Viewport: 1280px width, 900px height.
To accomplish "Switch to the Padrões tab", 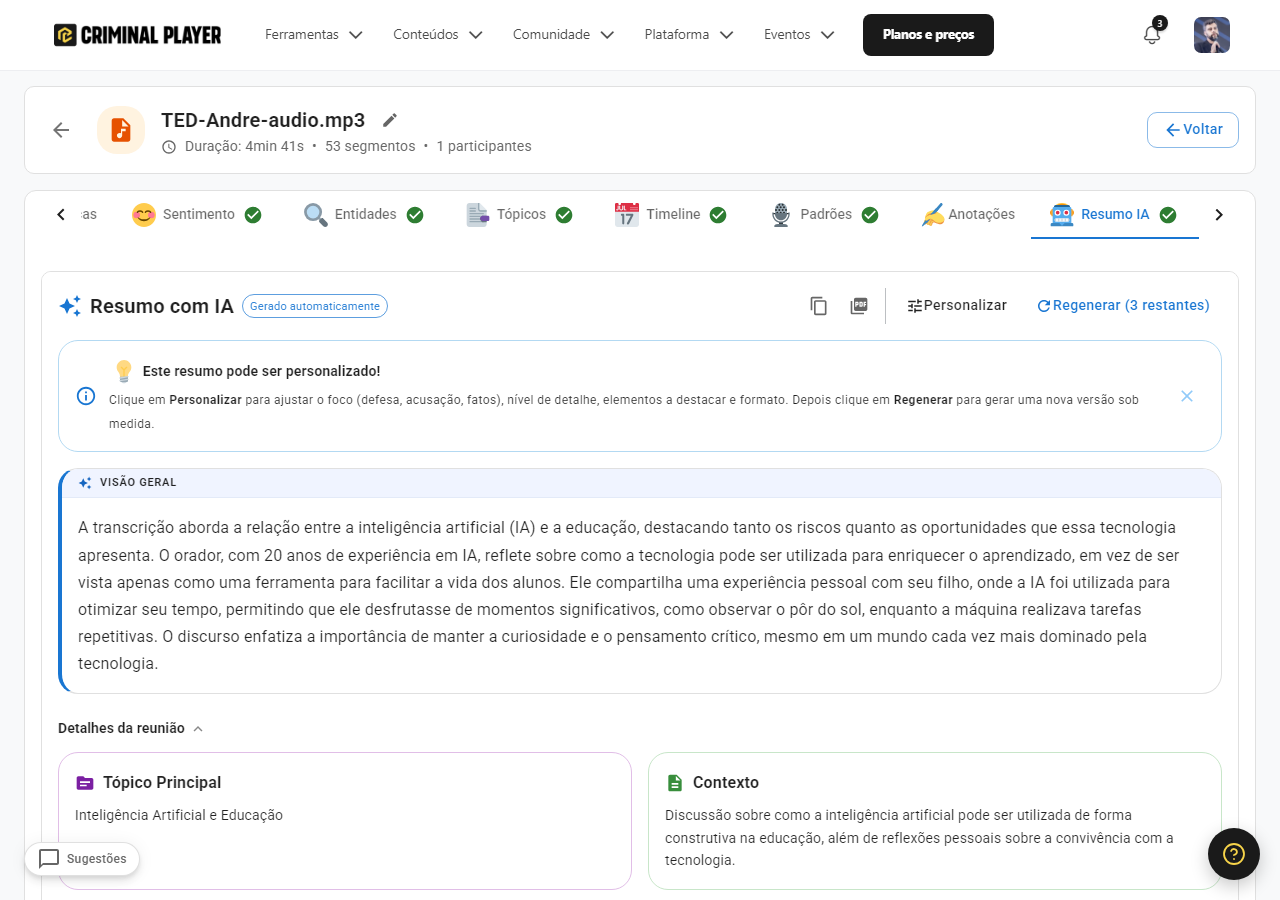I will (824, 215).
